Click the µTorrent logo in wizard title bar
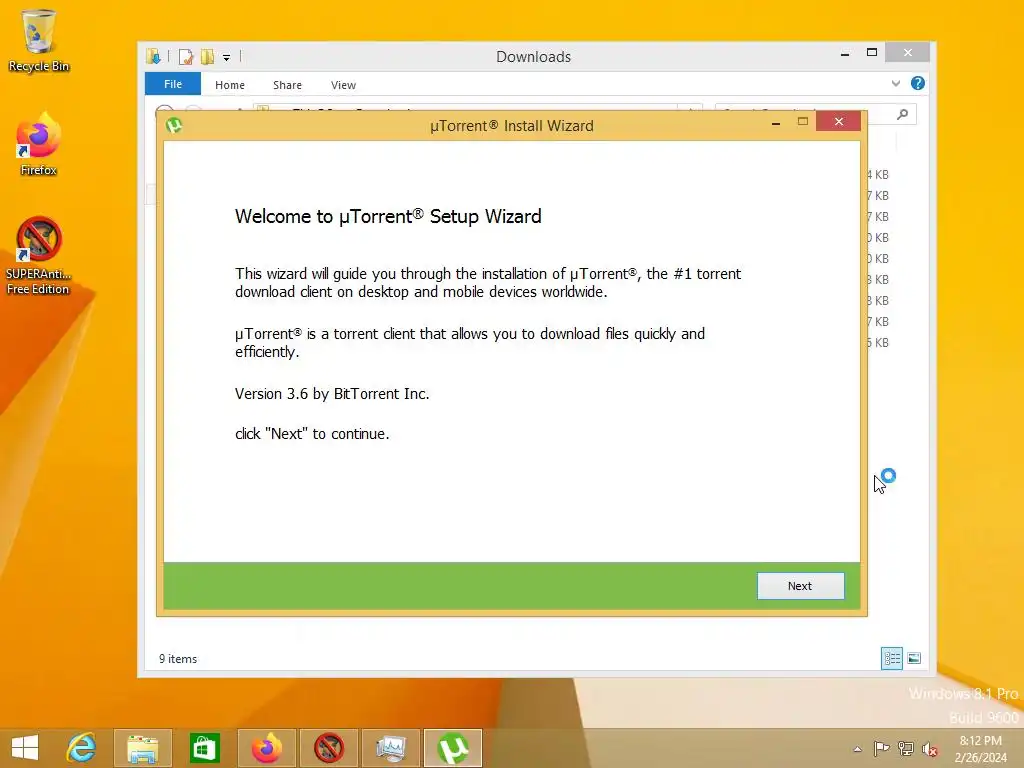This screenshot has height=768, width=1024. [x=174, y=125]
